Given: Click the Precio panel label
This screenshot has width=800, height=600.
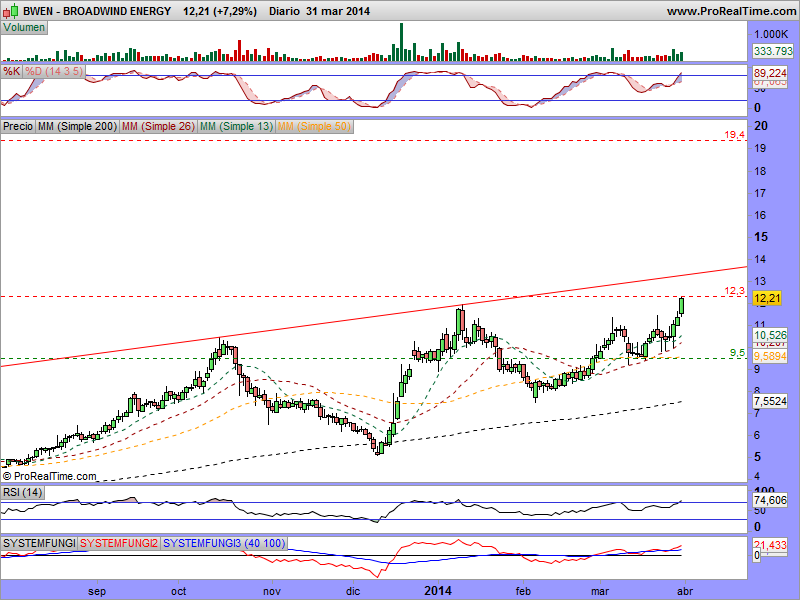Looking at the screenshot, I should tap(18, 126).
